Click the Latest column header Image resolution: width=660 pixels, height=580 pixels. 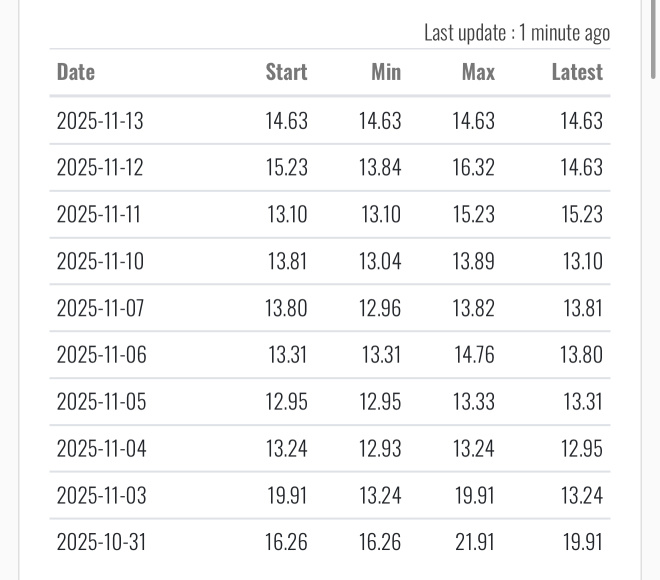(x=577, y=72)
